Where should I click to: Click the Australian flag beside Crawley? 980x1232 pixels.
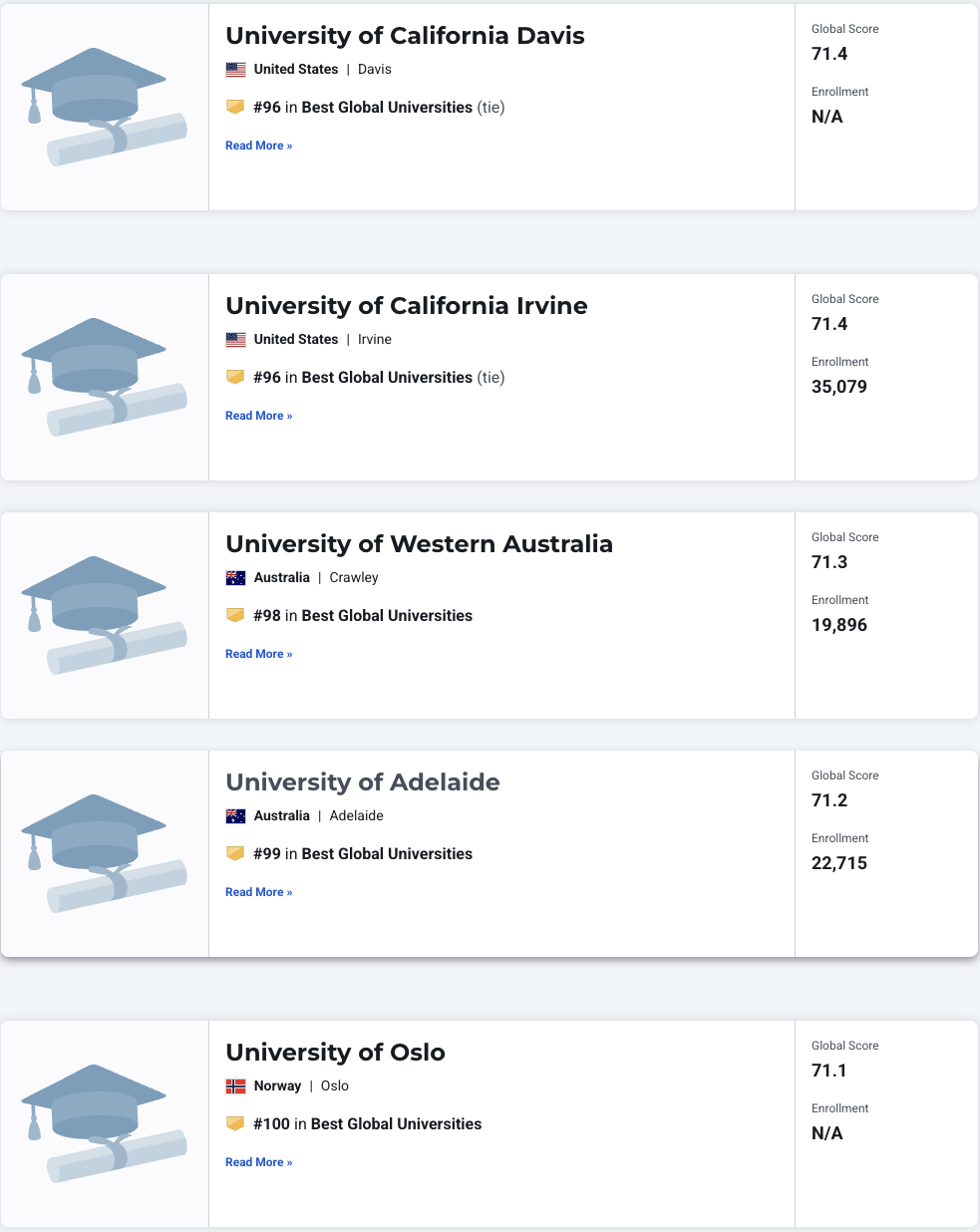coord(235,578)
